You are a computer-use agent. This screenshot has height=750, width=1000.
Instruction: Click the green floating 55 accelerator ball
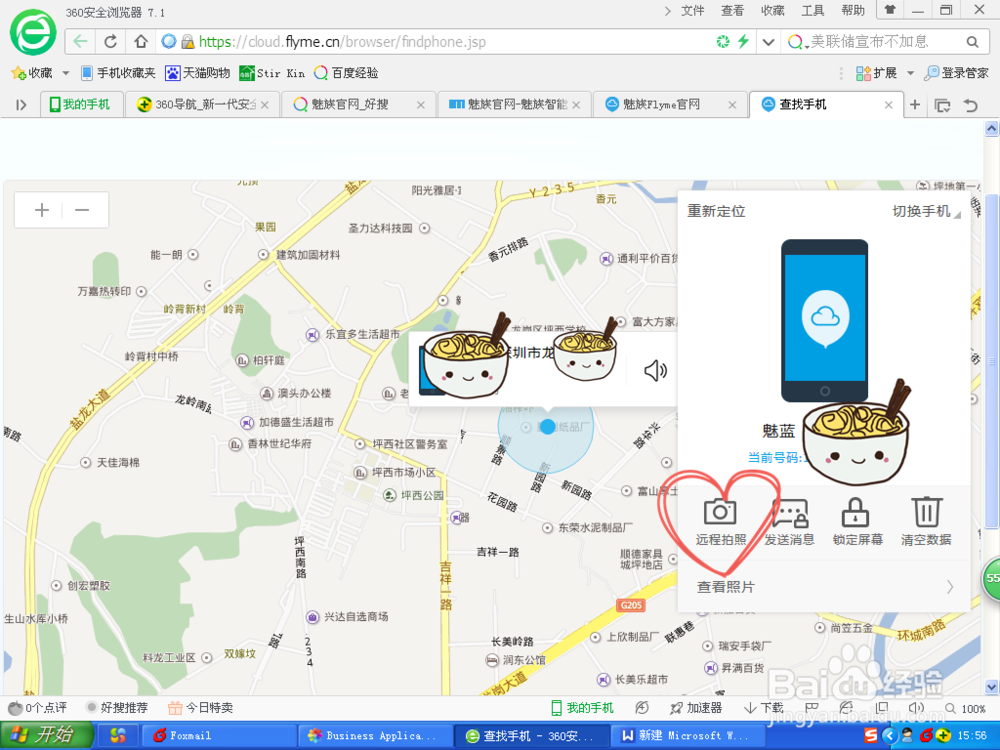pos(991,579)
